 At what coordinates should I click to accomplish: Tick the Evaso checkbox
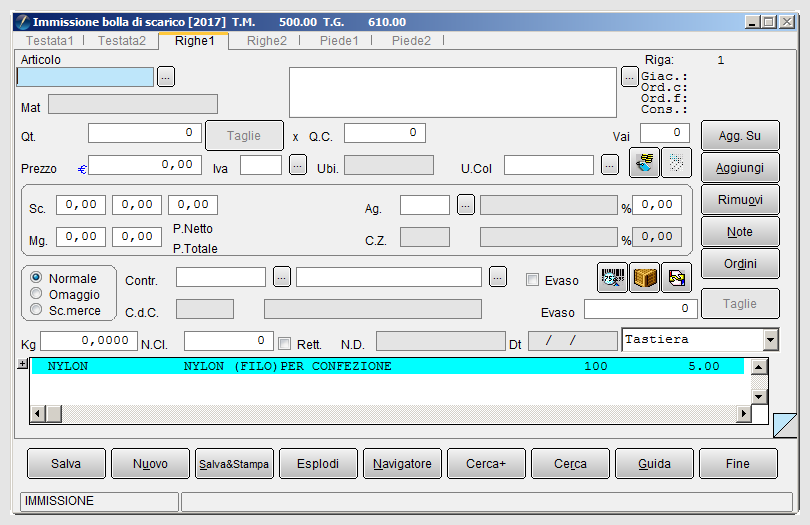pos(532,280)
